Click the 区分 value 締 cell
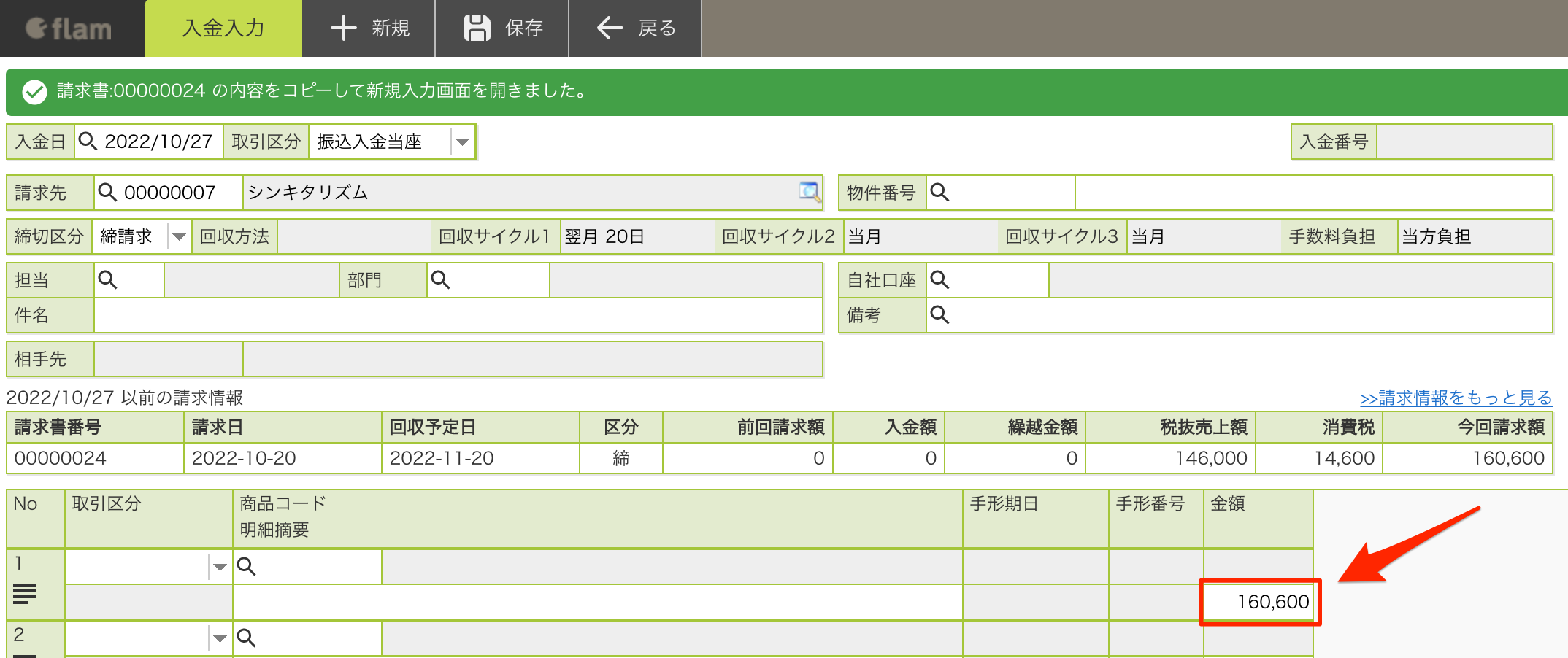The height and width of the screenshot is (658, 1568). (x=621, y=458)
